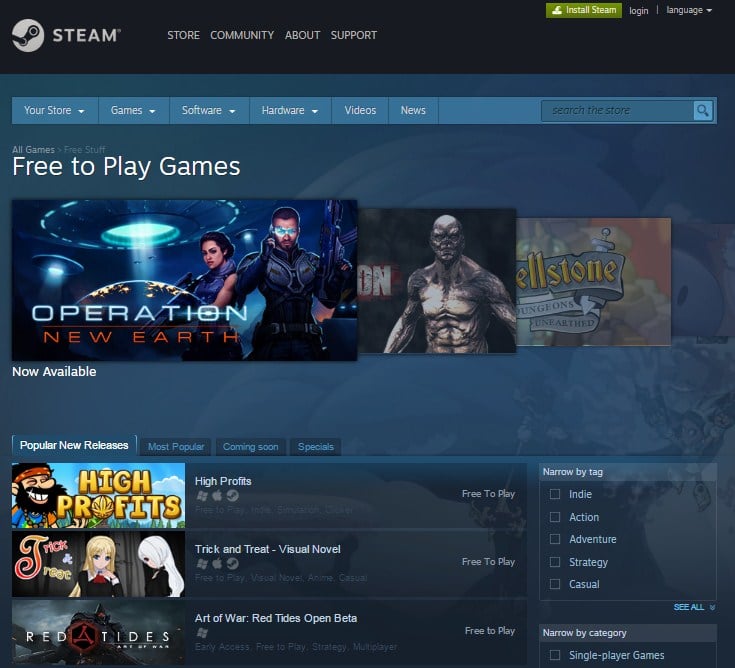Focus the search the store field
Screen dimensions: 735x668
pos(617,111)
